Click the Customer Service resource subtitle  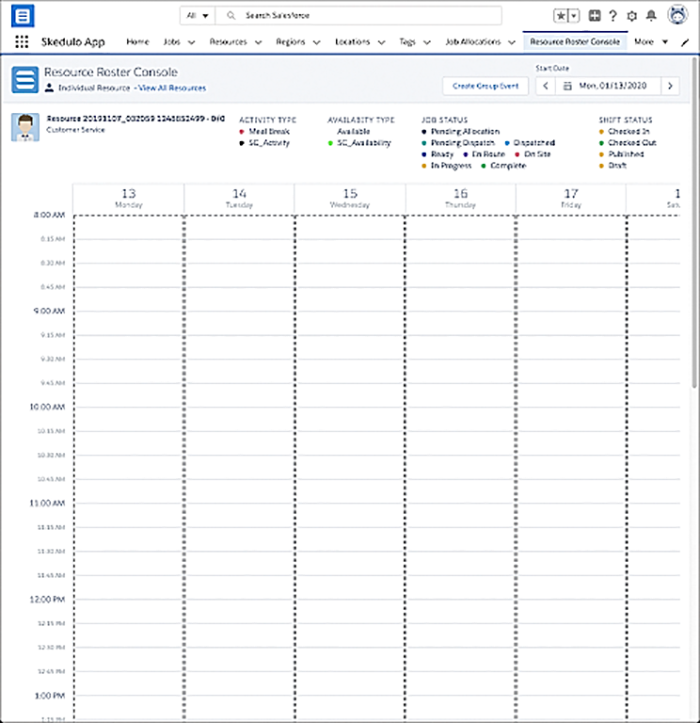[x=76, y=130]
